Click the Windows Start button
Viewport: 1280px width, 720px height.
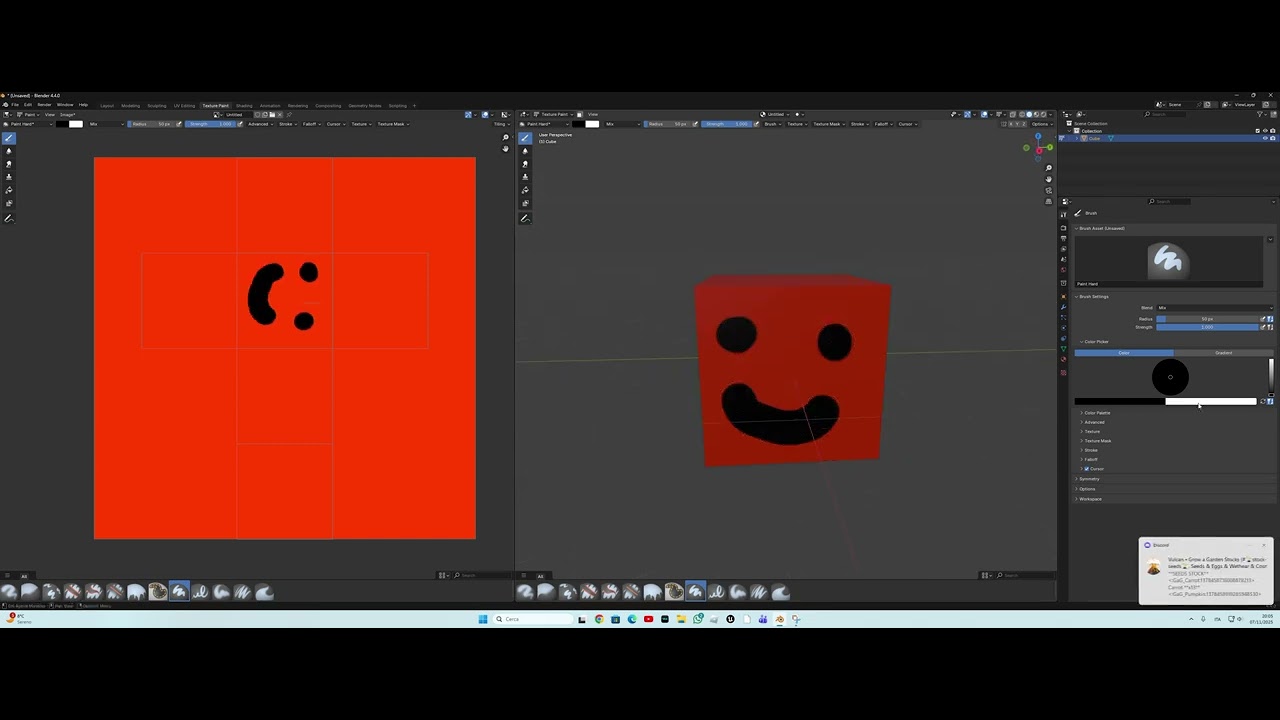coord(483,619)
